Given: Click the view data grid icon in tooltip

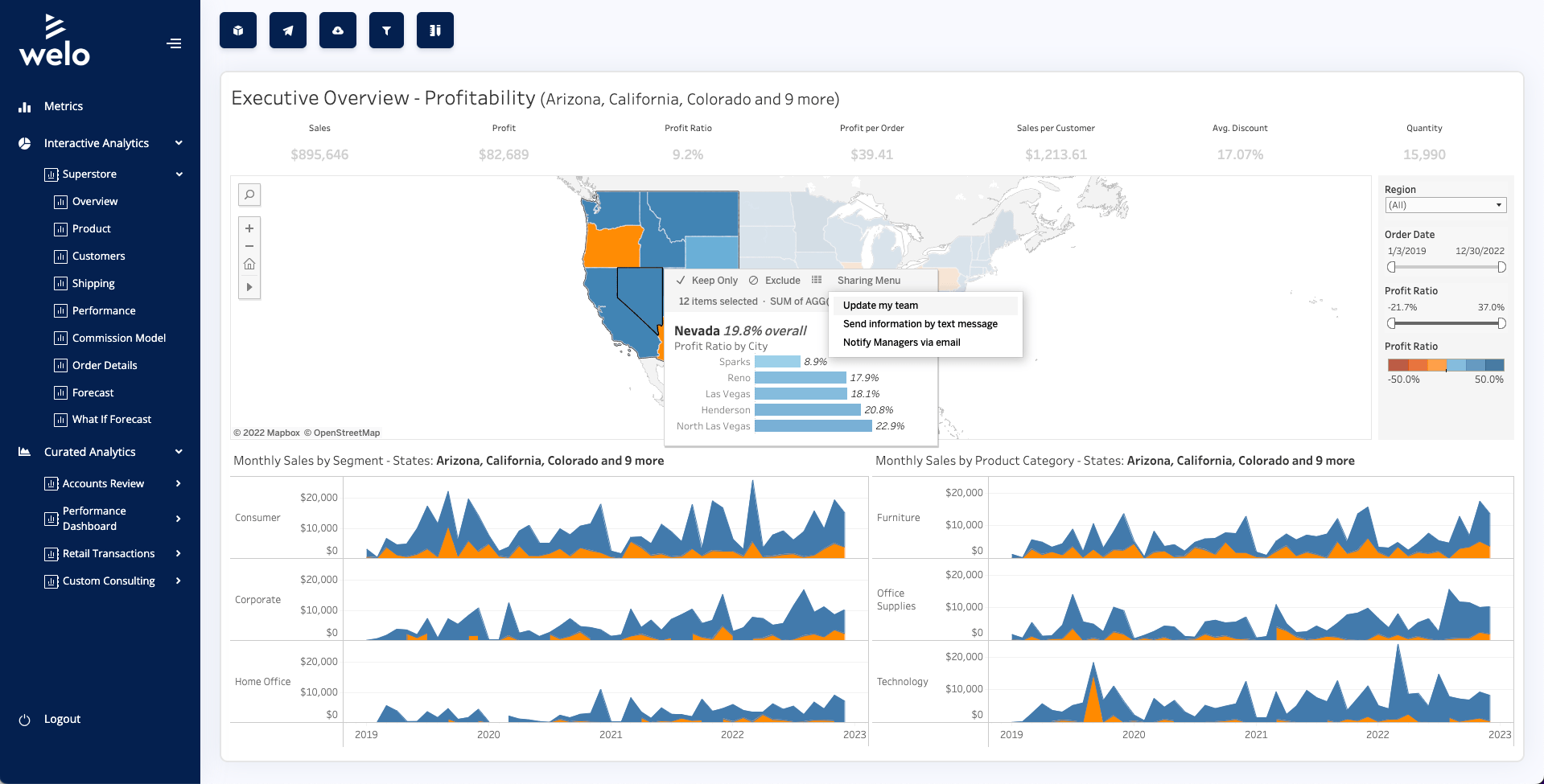Looking at the screenshot, I should (x=817, y=280).
